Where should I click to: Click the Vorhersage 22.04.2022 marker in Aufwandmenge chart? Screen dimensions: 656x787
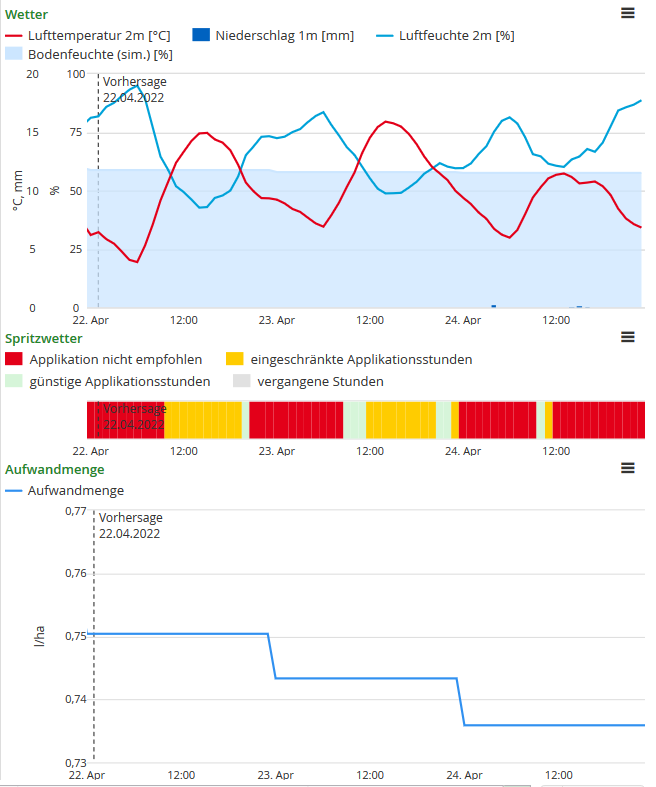(x=130, y=525)
